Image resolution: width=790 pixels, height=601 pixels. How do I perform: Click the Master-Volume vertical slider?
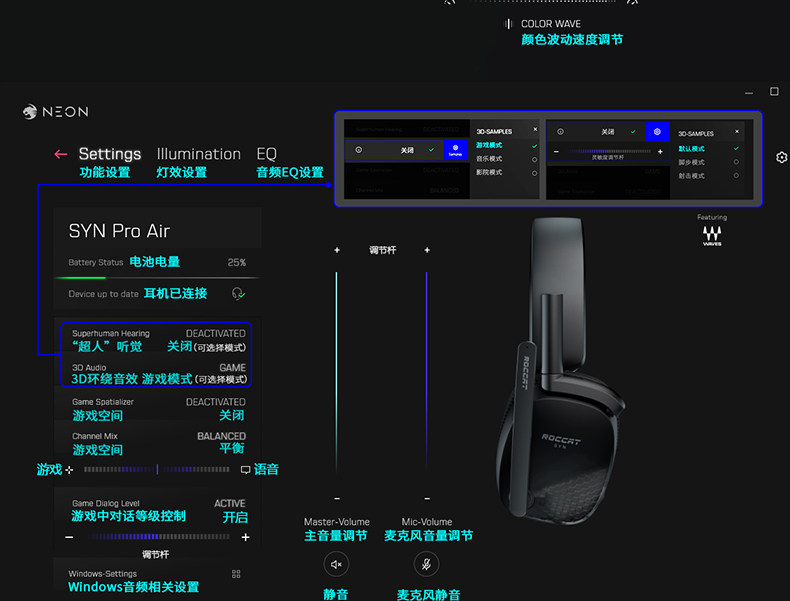tap(337, 371)
